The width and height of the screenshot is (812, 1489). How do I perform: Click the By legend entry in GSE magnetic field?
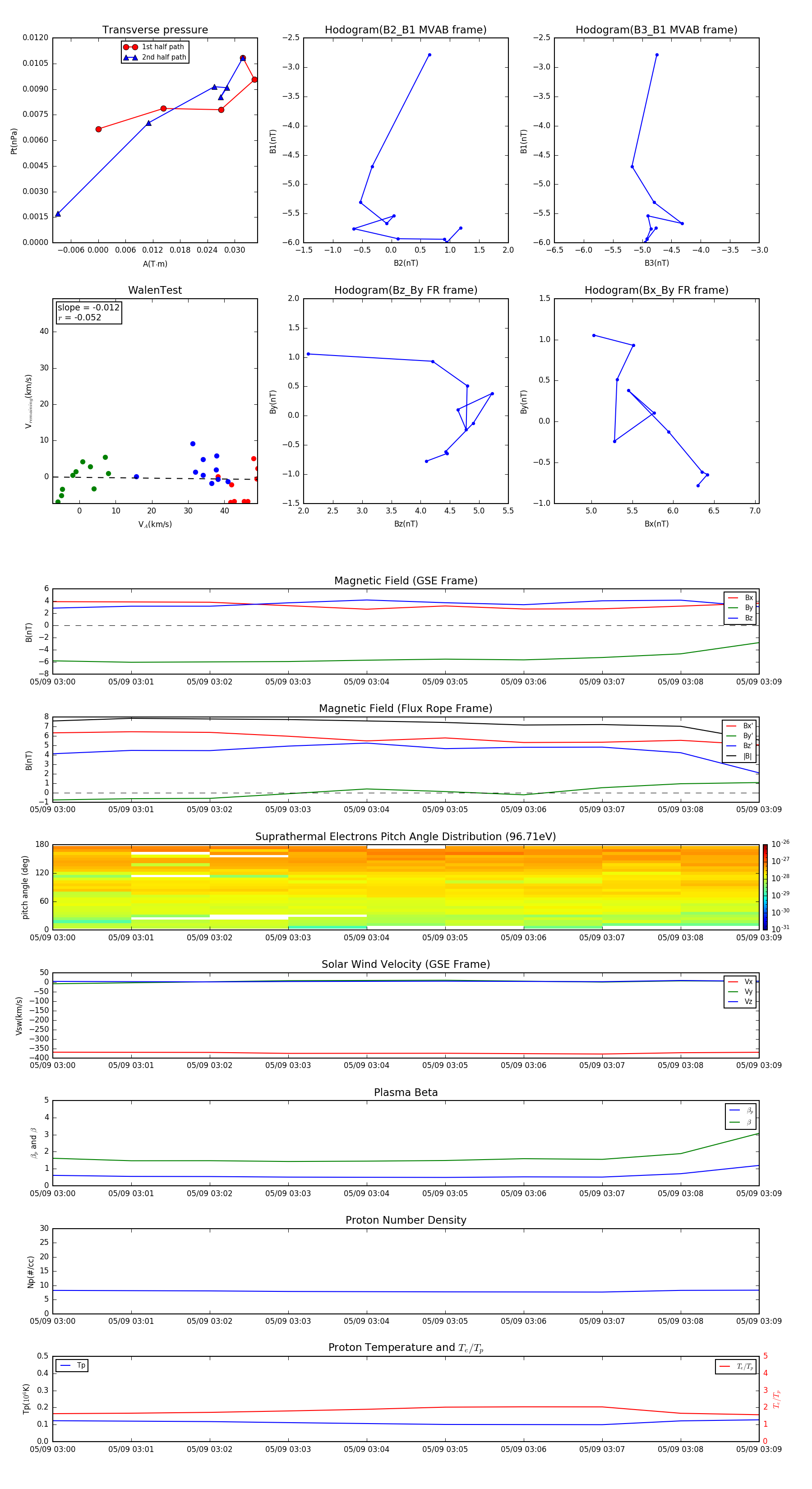point(740,607)
